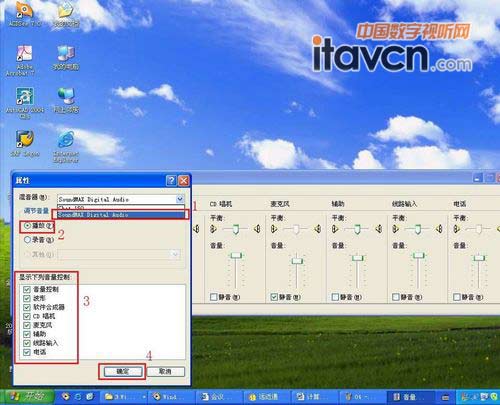Toggle the 电话 checkbox in 属性 list
This screenshot has height=405, width=500.
pos(27,352)
